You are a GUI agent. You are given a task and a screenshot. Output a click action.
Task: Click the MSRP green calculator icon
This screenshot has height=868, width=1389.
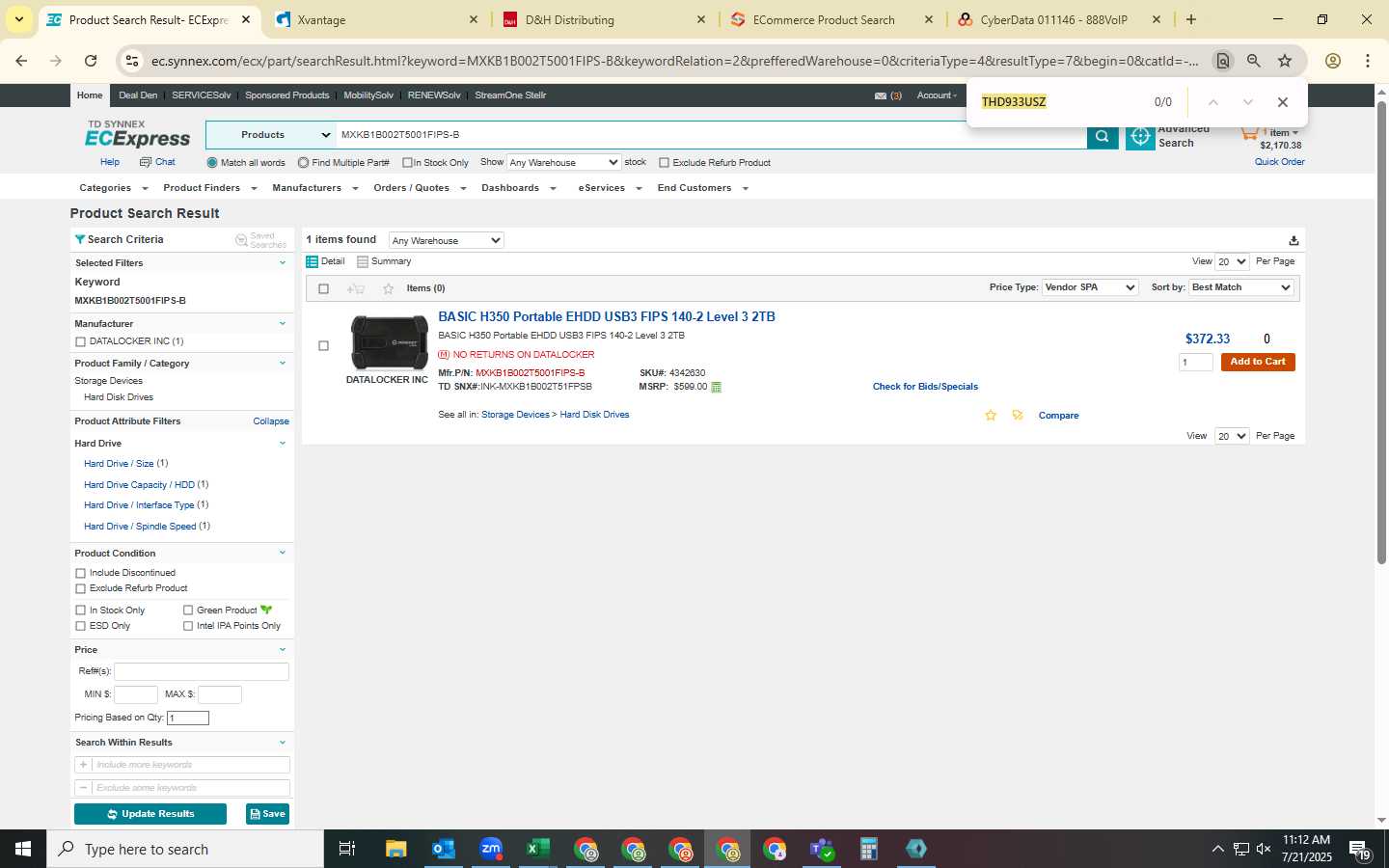[x=716, y=387]
